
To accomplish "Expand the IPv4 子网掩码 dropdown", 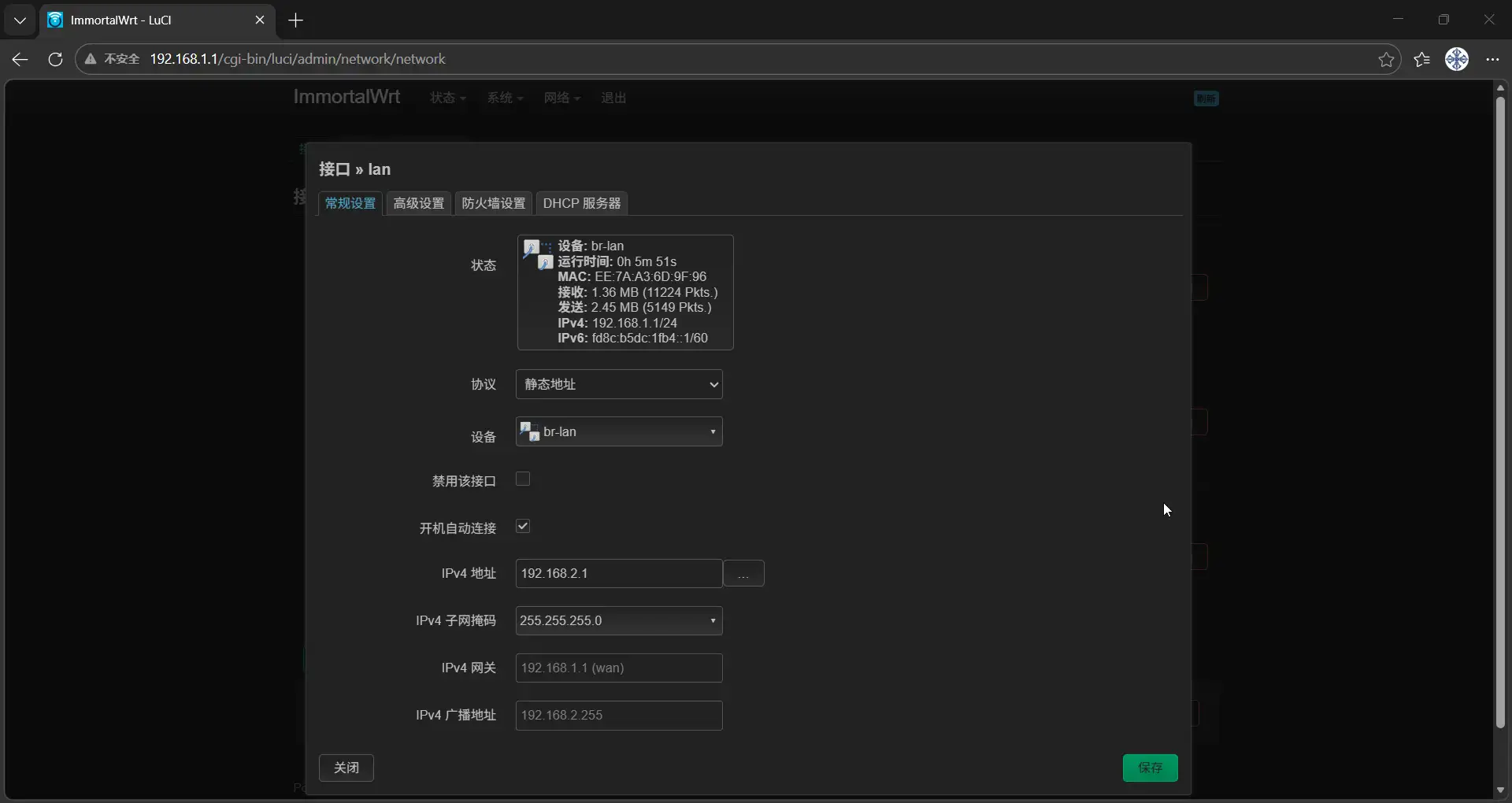I will tap(619, 620).
